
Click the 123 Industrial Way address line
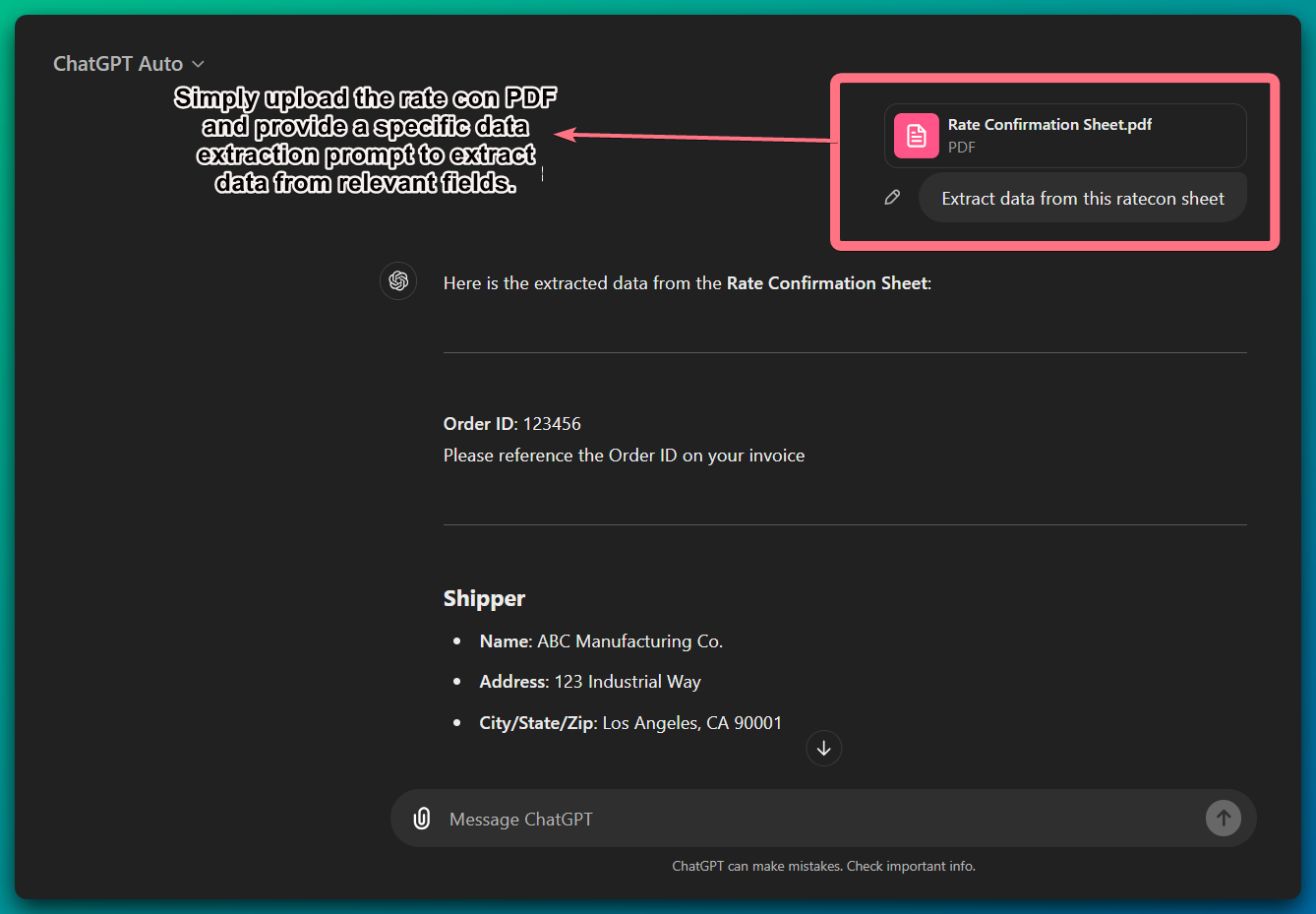point(589,681)
